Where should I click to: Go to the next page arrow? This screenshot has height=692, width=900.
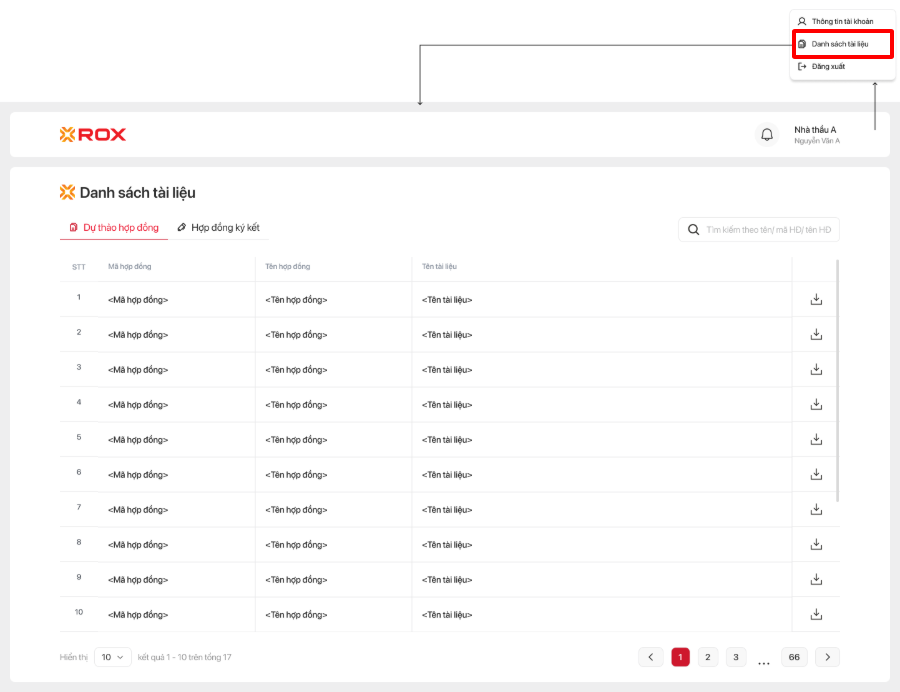click(827, 657)
